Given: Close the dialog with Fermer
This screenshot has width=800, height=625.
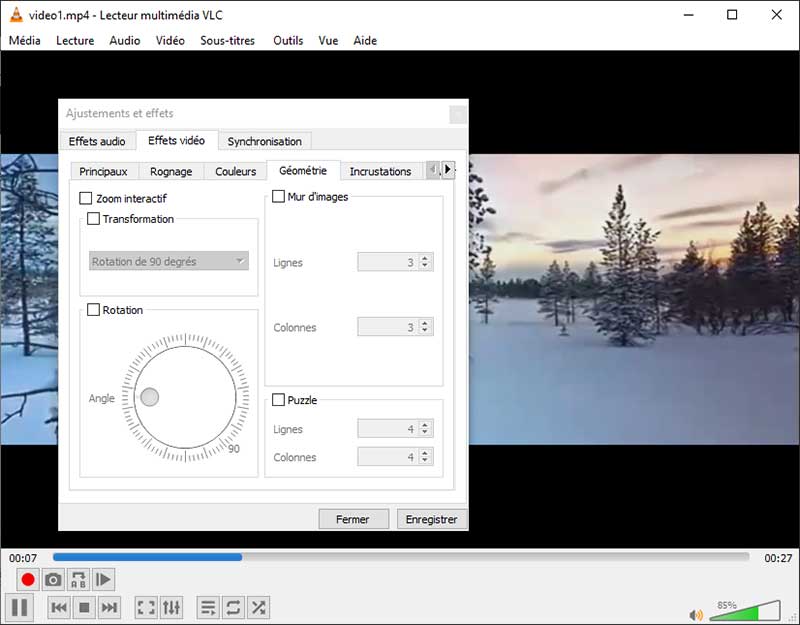Looking at the screenshot, I should [352, 519].
